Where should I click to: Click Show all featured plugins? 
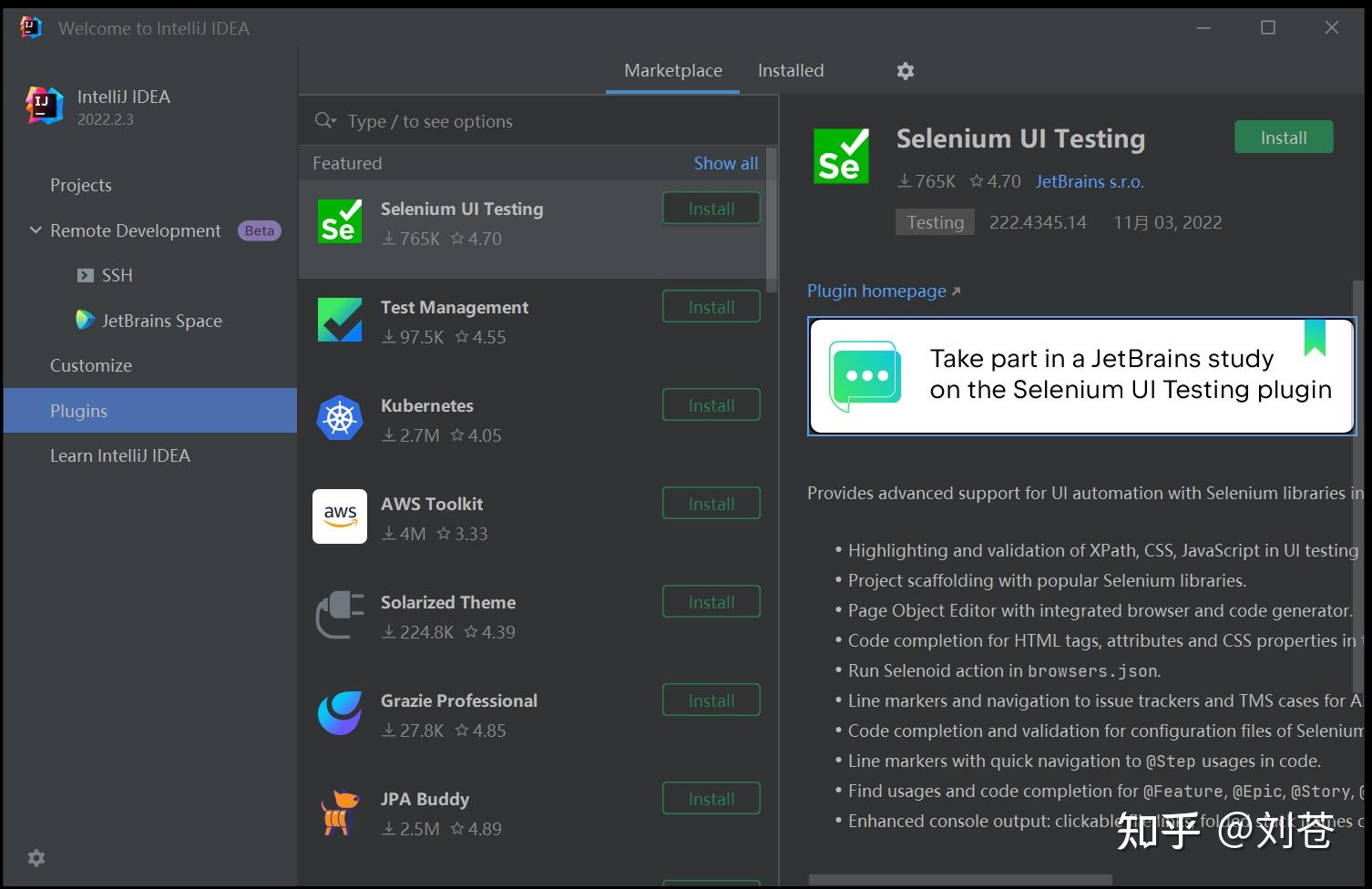(725, 163)
